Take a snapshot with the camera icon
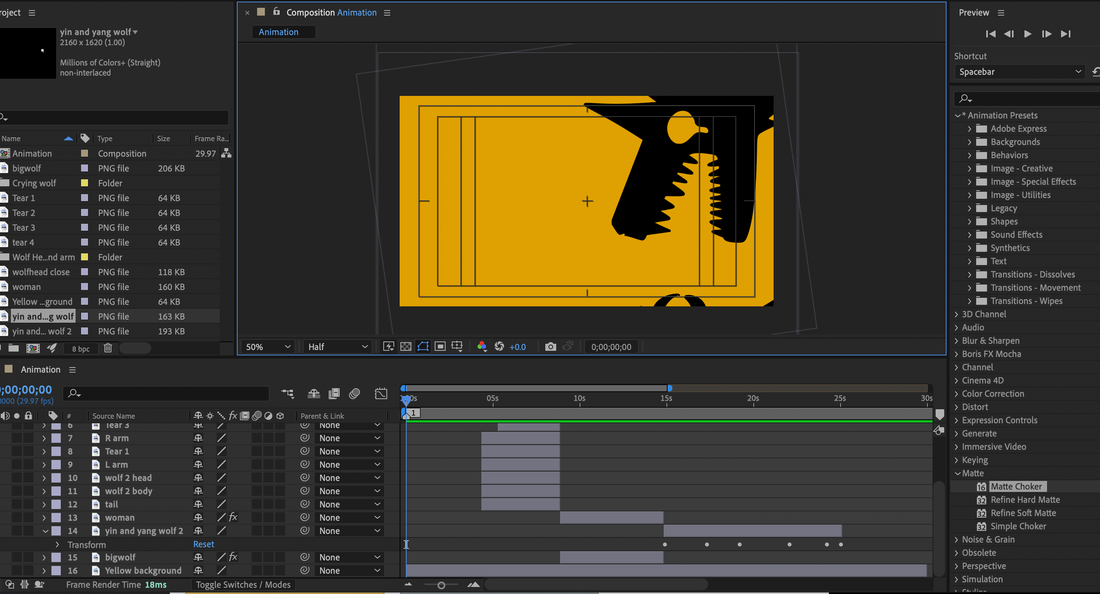The image size is (1100, 594). (x=551, y=346)
